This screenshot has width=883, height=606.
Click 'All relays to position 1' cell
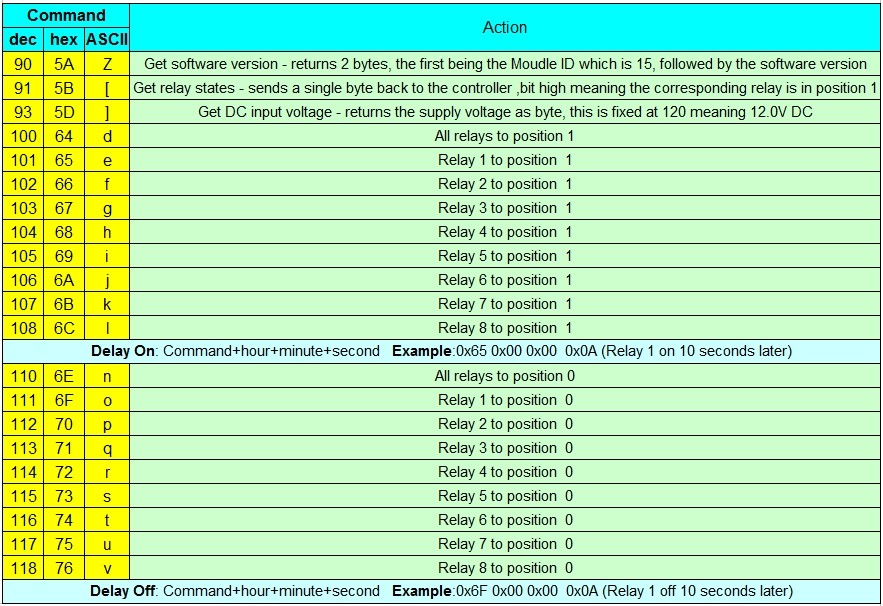(x=505, y=136)
